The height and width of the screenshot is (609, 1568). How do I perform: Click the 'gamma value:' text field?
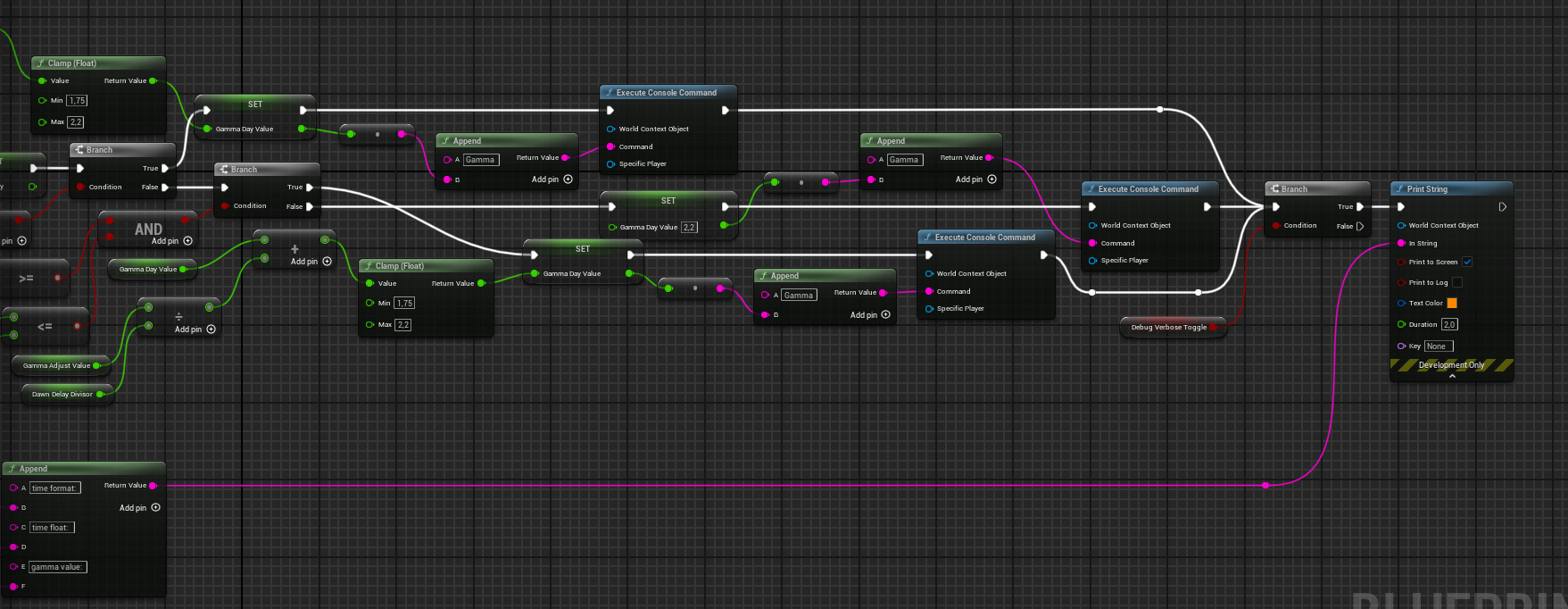57,567
